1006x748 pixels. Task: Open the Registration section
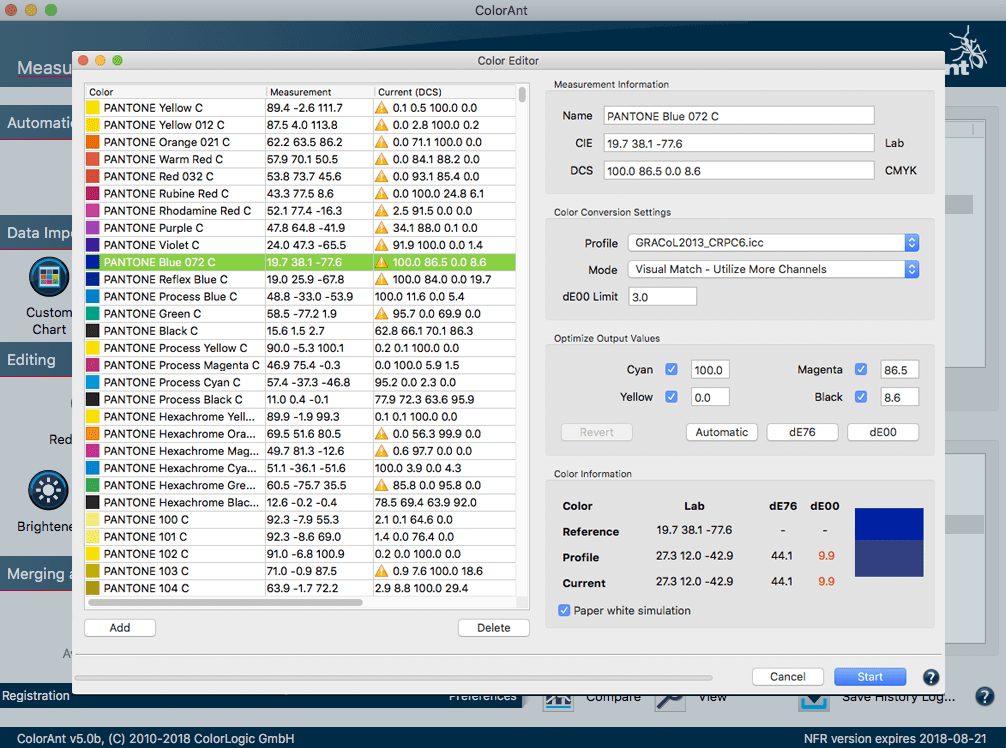tap(36, 695)
